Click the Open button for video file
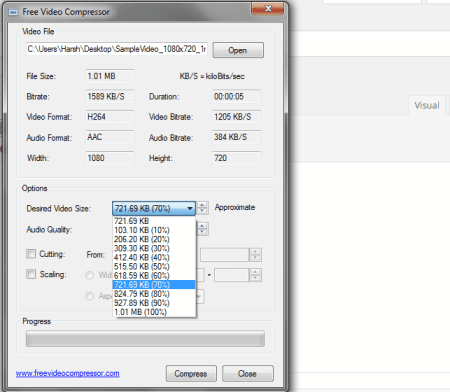Screen dimensions: 450x392 pos(238,50)
